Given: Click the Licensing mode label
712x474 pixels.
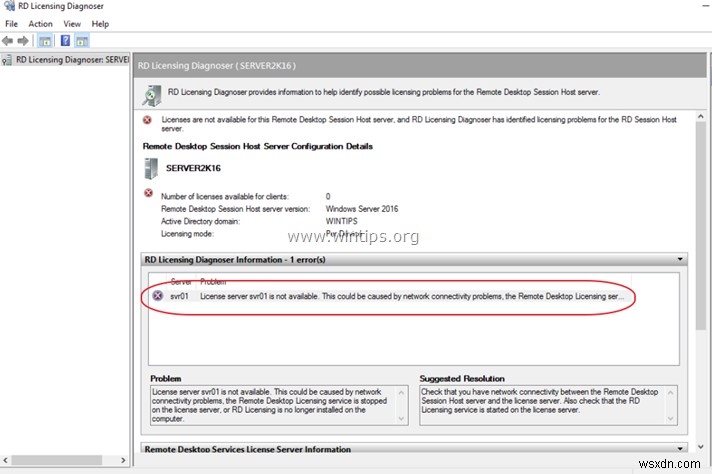Looking at the screenshot, I should tap(187, 234).
